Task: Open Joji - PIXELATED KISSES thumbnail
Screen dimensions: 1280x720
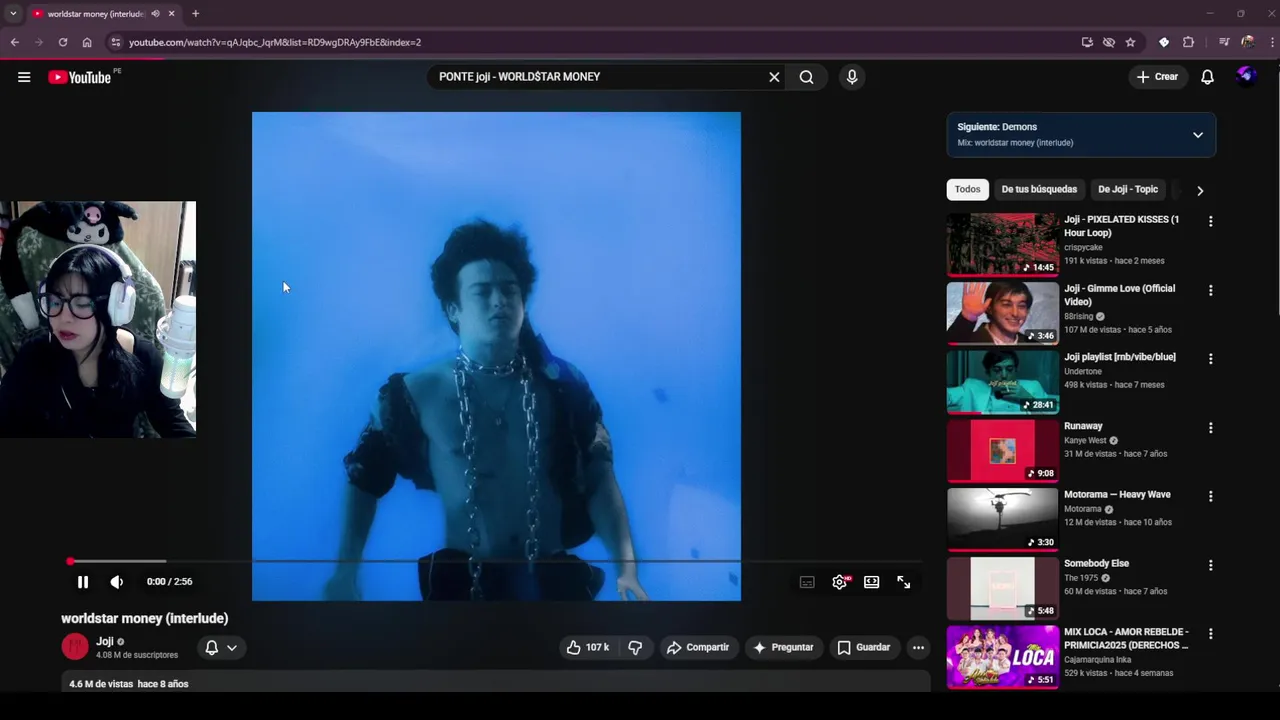Action: pyautogui.click(x=1002, y=244)
